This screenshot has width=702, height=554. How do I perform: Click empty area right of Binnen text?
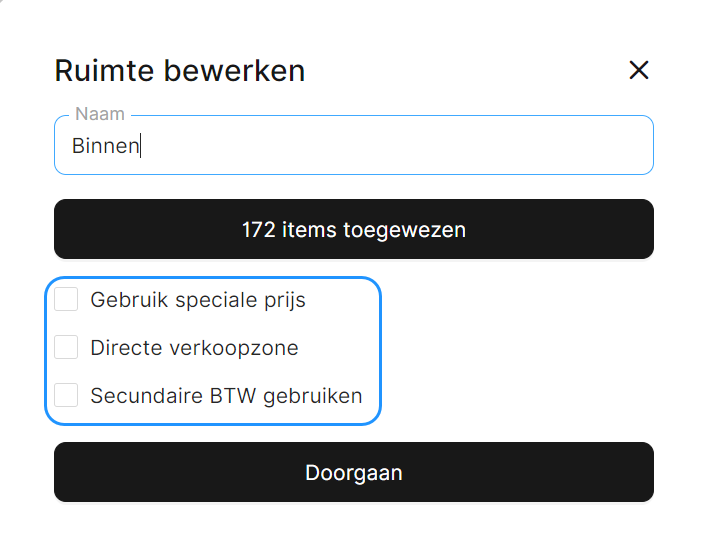coord(400,146)
